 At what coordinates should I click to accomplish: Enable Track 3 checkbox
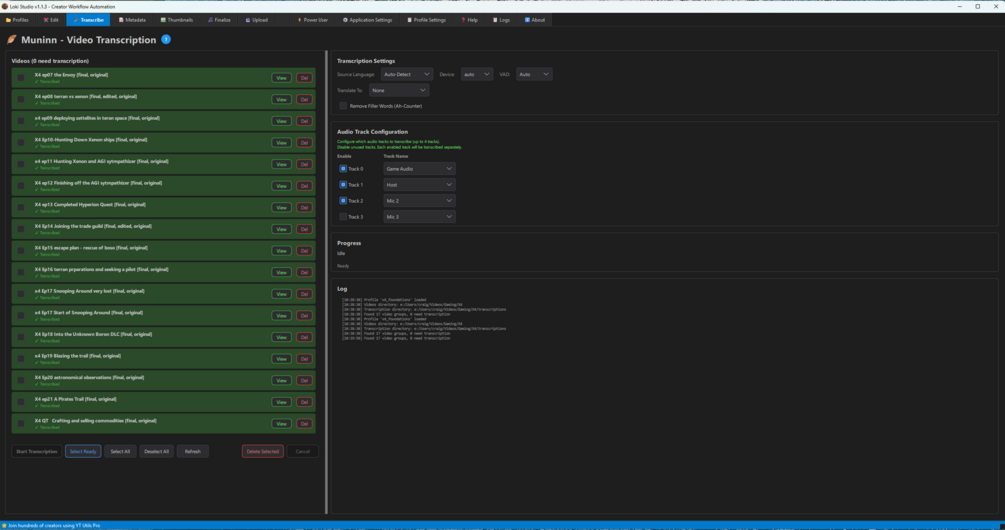pyautogui.click(x=343, y=217)
